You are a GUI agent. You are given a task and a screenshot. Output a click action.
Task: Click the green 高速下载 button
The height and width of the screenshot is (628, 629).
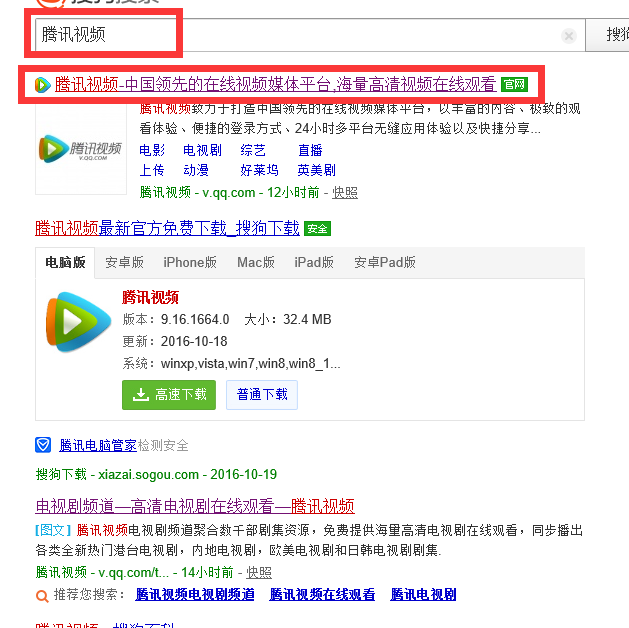pos(169,395)
